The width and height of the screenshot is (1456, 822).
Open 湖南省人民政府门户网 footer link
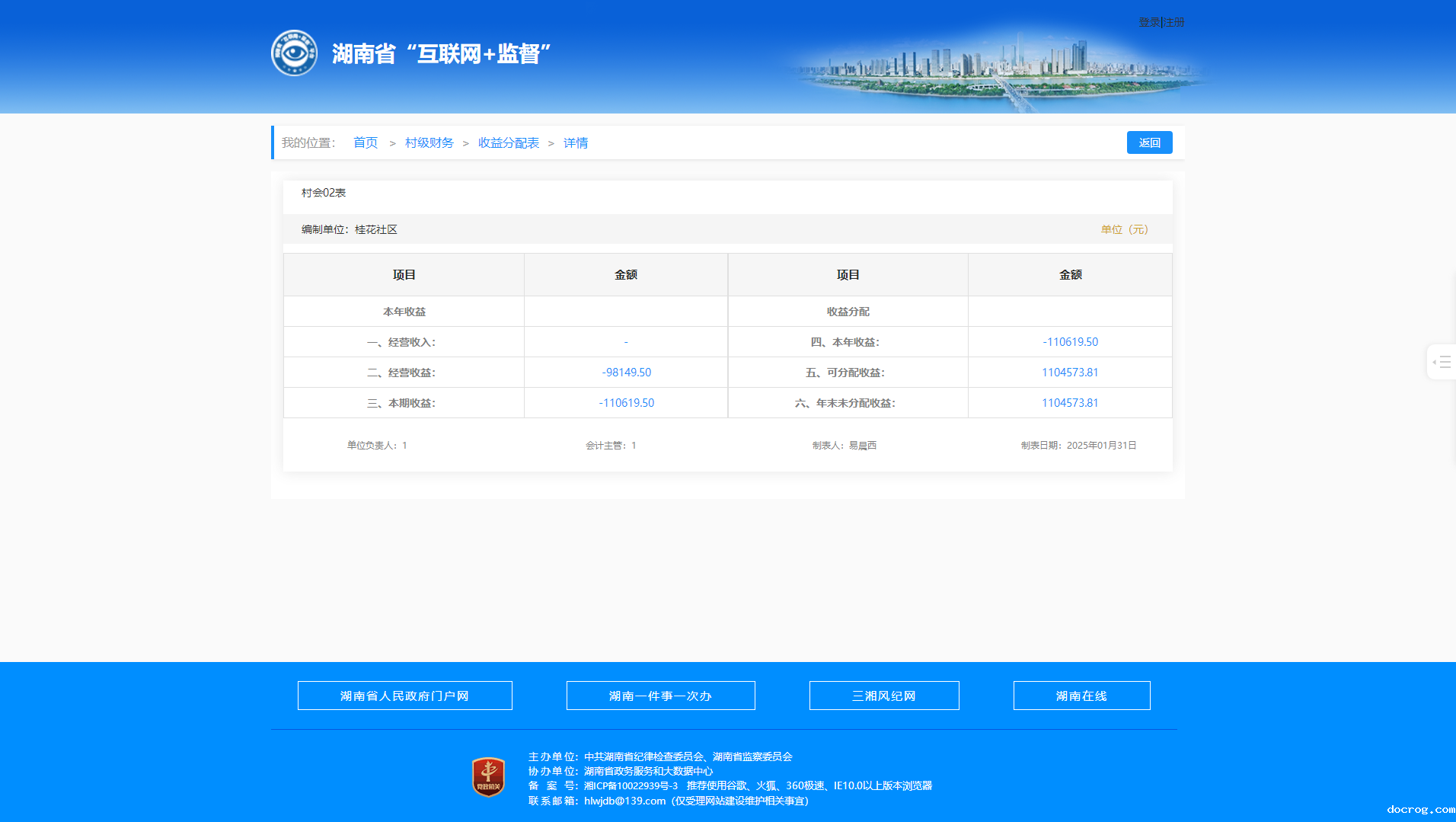coord(404,696)
